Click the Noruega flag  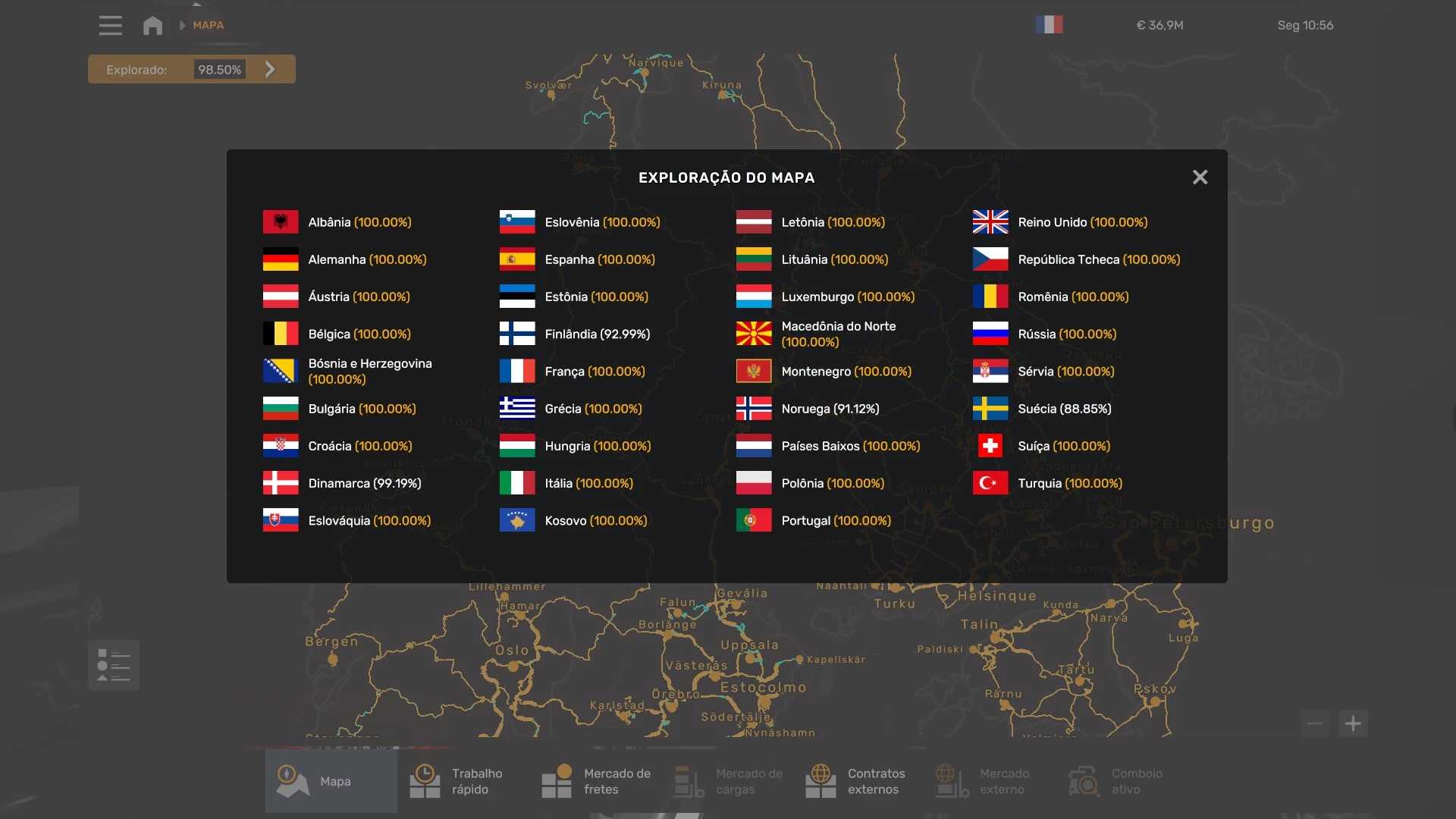(x=754, y=409)
